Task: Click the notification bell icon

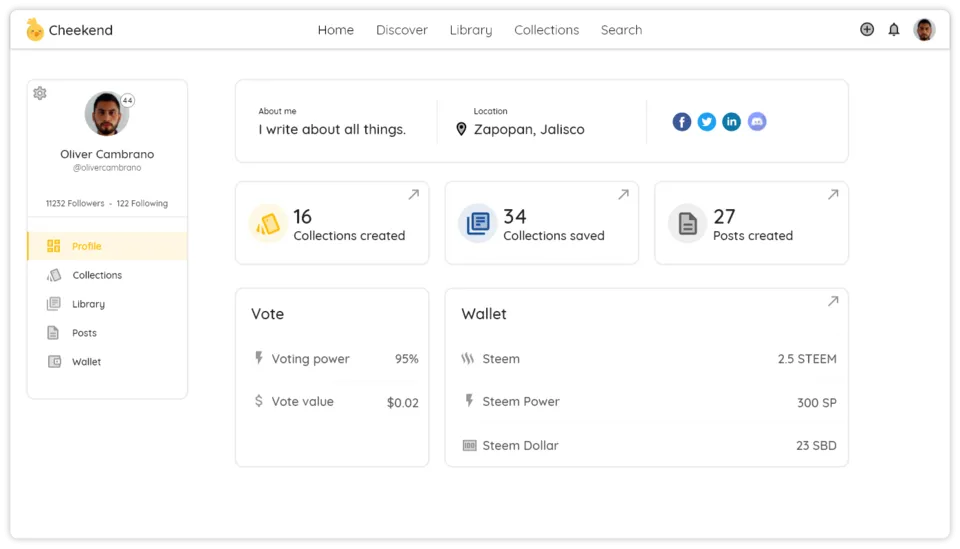Action: coord(894,29)
